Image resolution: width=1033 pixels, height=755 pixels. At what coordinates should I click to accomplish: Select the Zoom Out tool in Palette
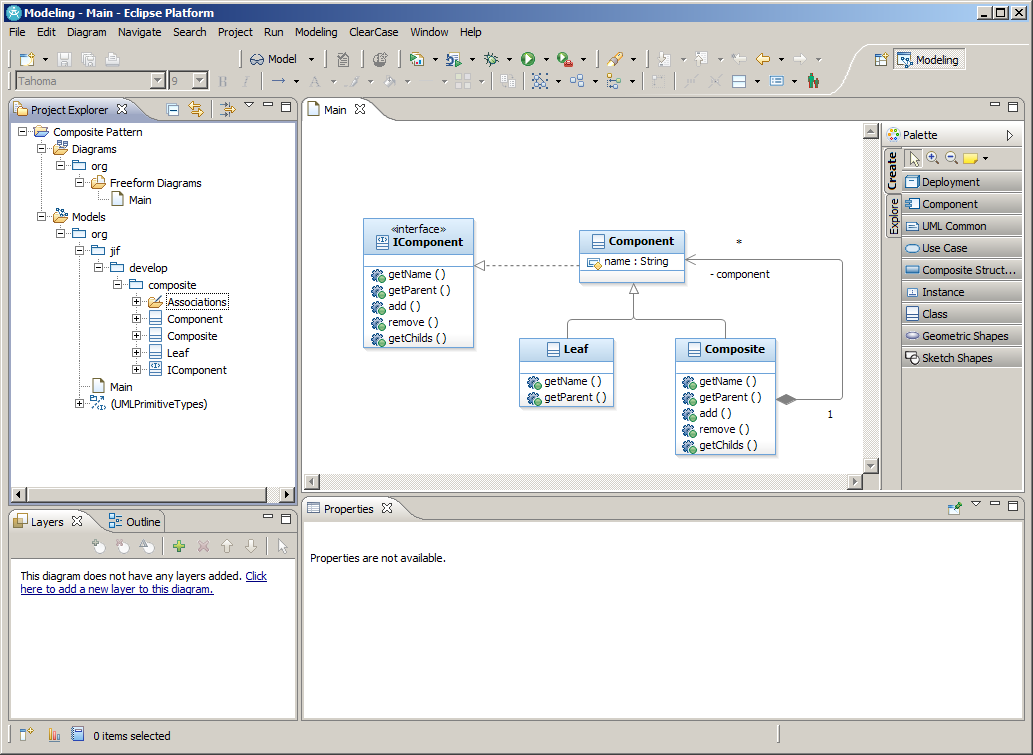[x=951, y=158]
